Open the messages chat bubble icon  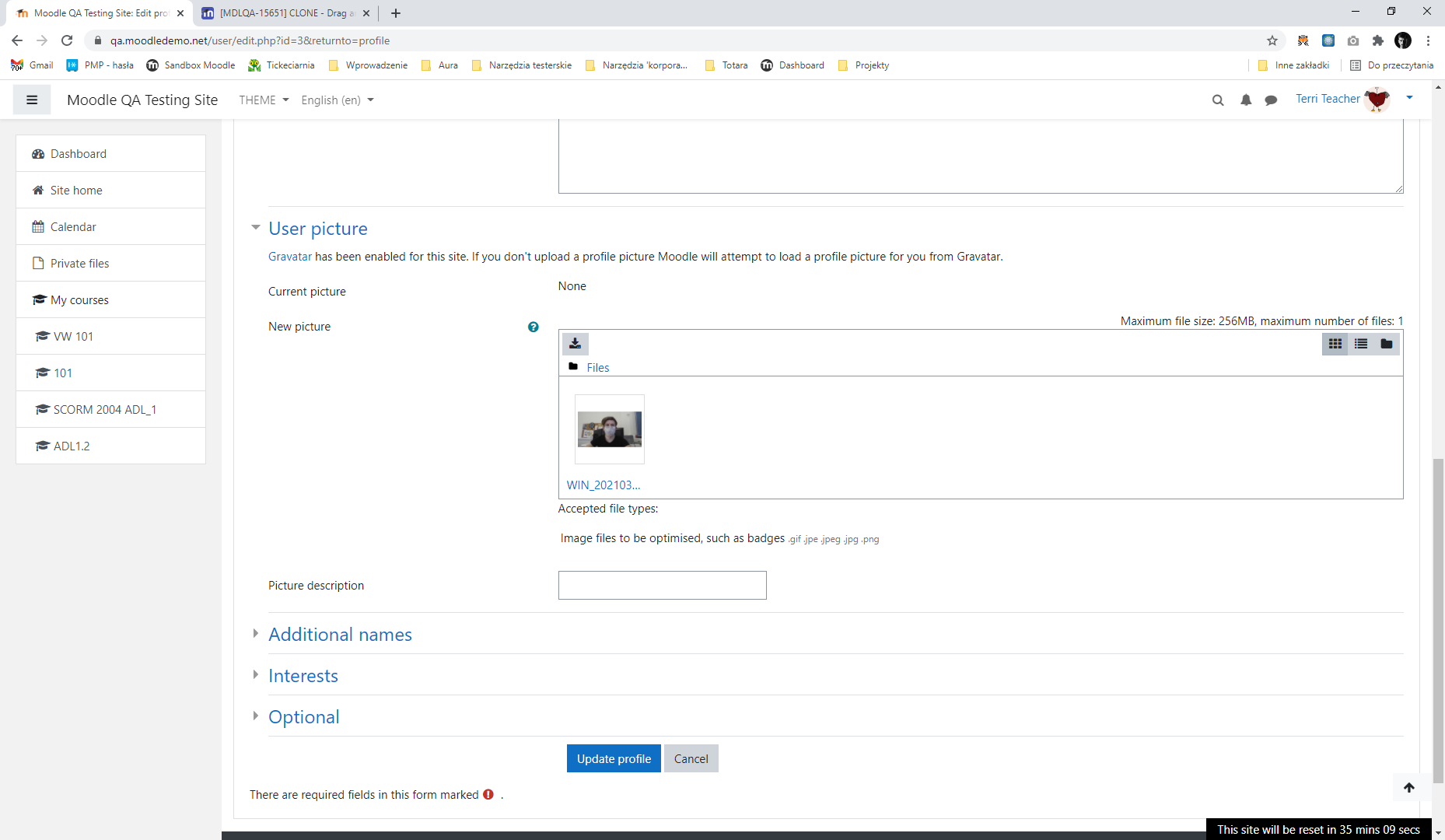click(x=1271, y=100)
